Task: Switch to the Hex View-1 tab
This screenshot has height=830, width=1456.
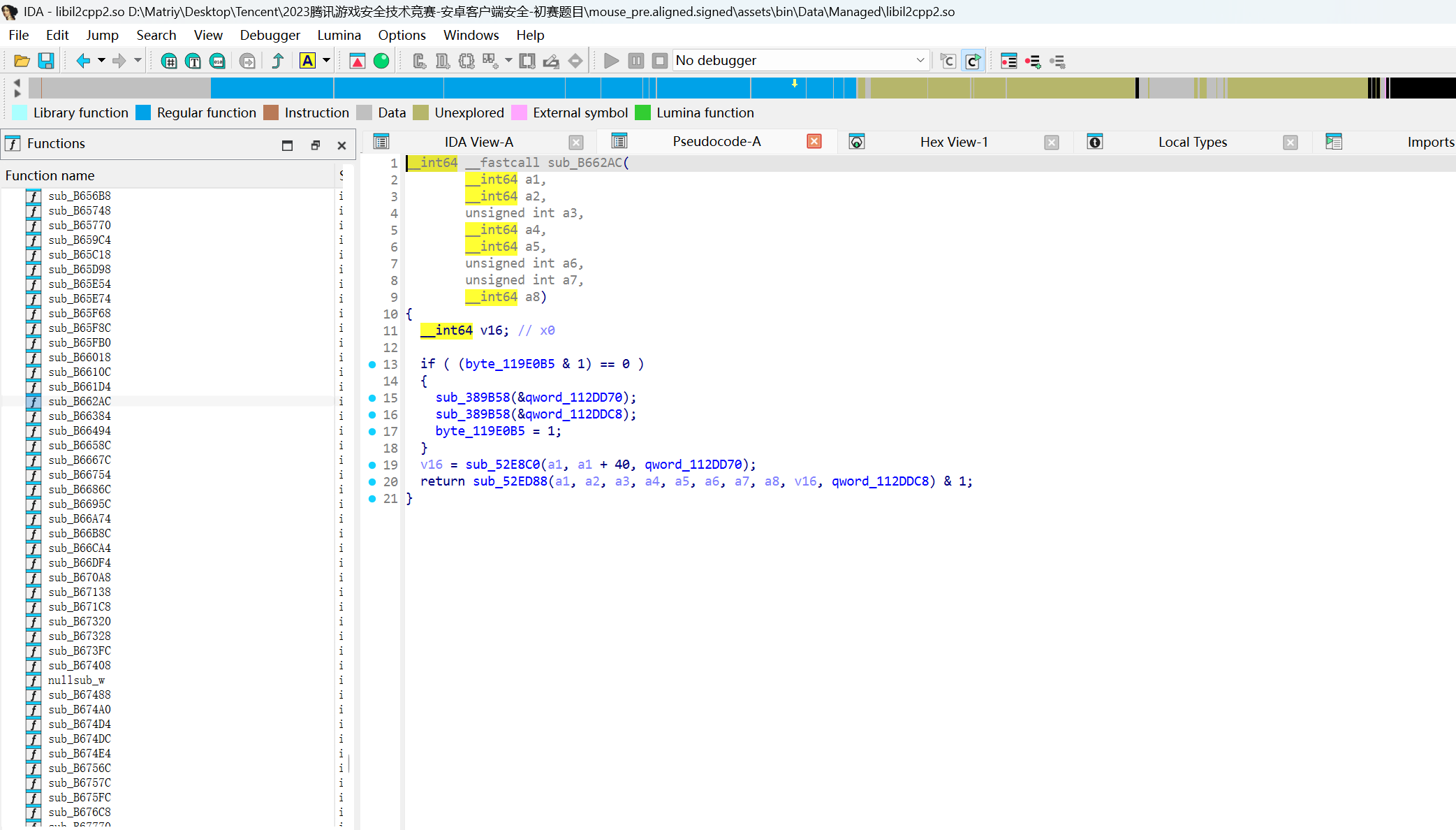Action: [x=953, y=142]
